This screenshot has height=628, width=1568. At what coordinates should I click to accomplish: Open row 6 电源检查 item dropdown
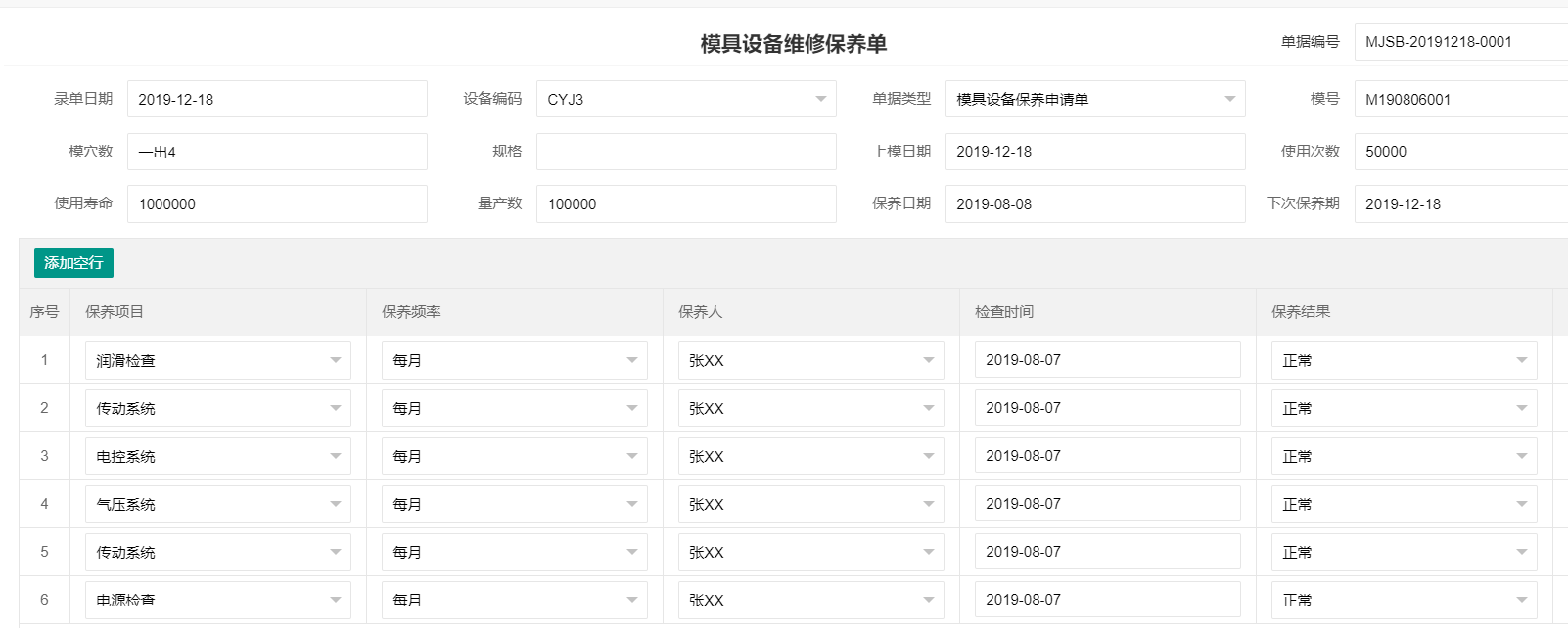[x=217, y=600]
